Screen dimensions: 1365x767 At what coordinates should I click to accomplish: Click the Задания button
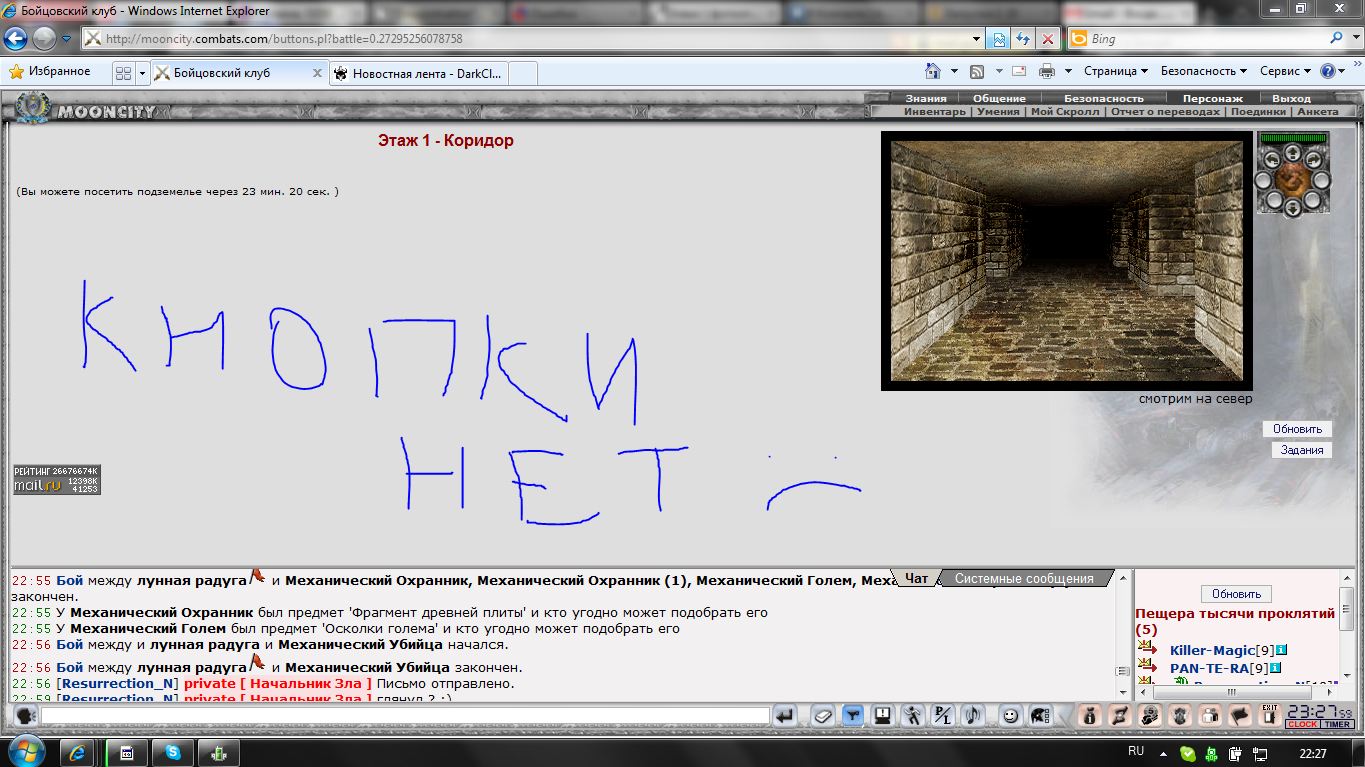click(1302, 450)
